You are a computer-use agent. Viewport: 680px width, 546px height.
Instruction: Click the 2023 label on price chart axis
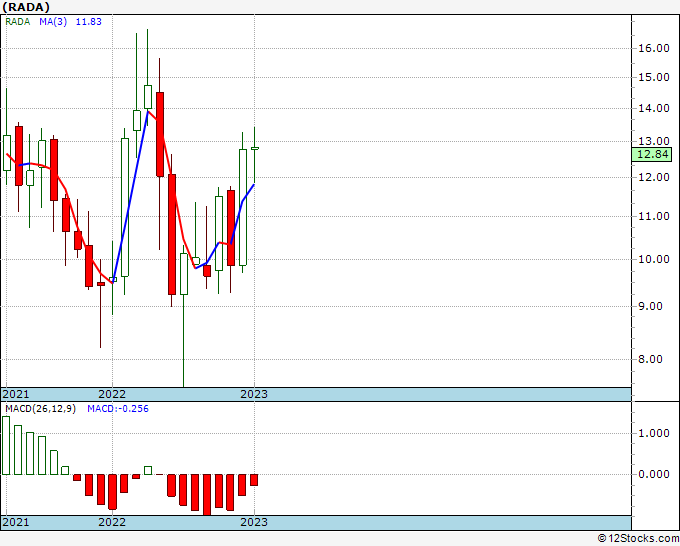[x=254, y=394]
